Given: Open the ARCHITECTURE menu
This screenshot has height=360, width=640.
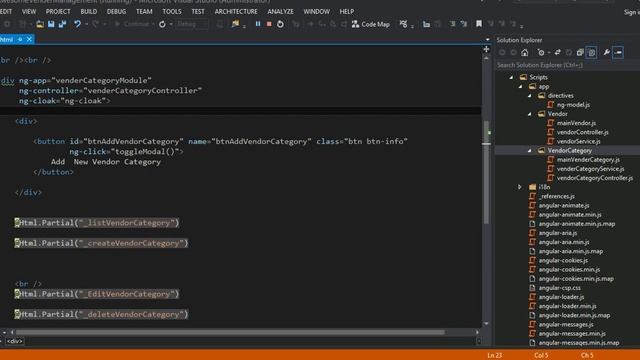Looking at the screenshot, I should click(x=236, y=12).
